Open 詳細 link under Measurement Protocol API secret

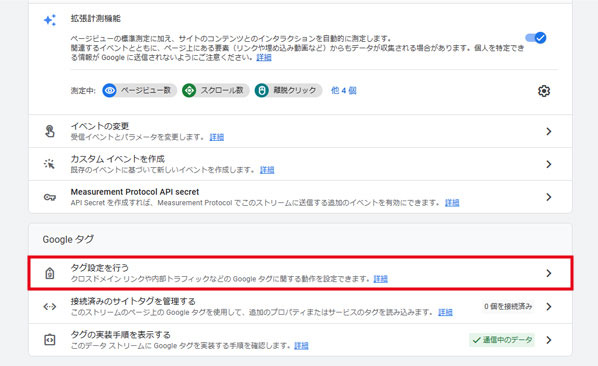point(452,202)
